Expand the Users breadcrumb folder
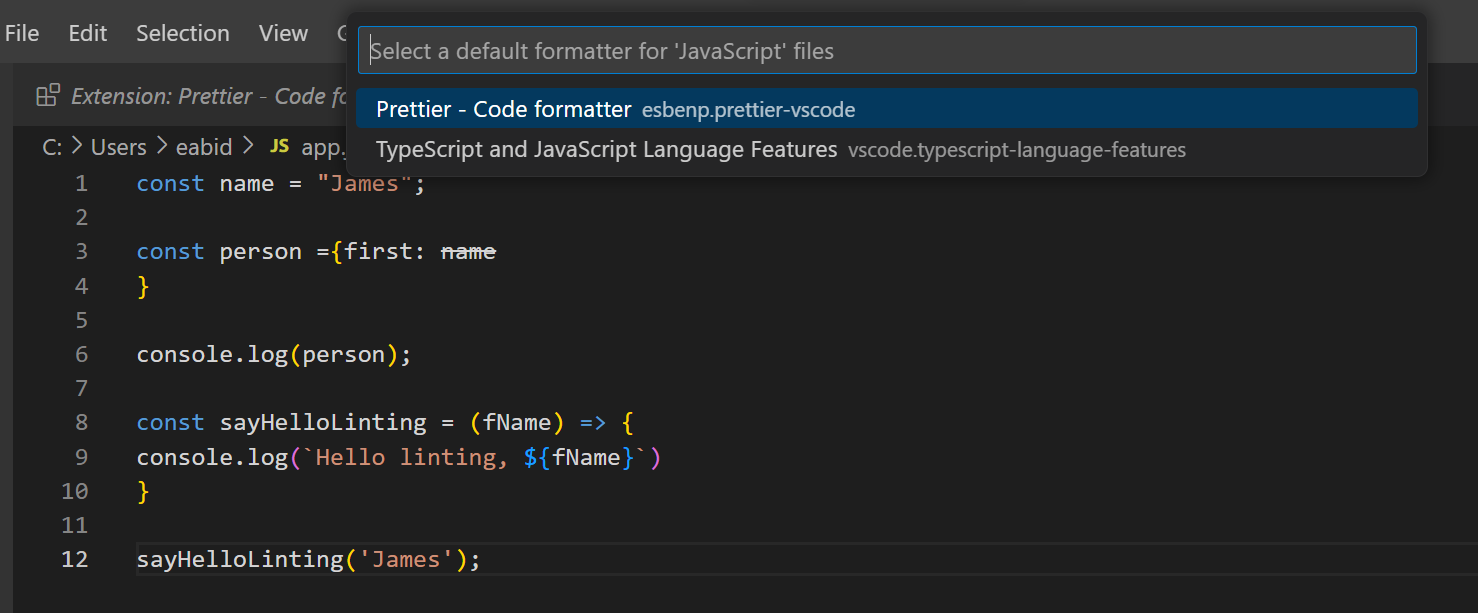 (118, 147)
